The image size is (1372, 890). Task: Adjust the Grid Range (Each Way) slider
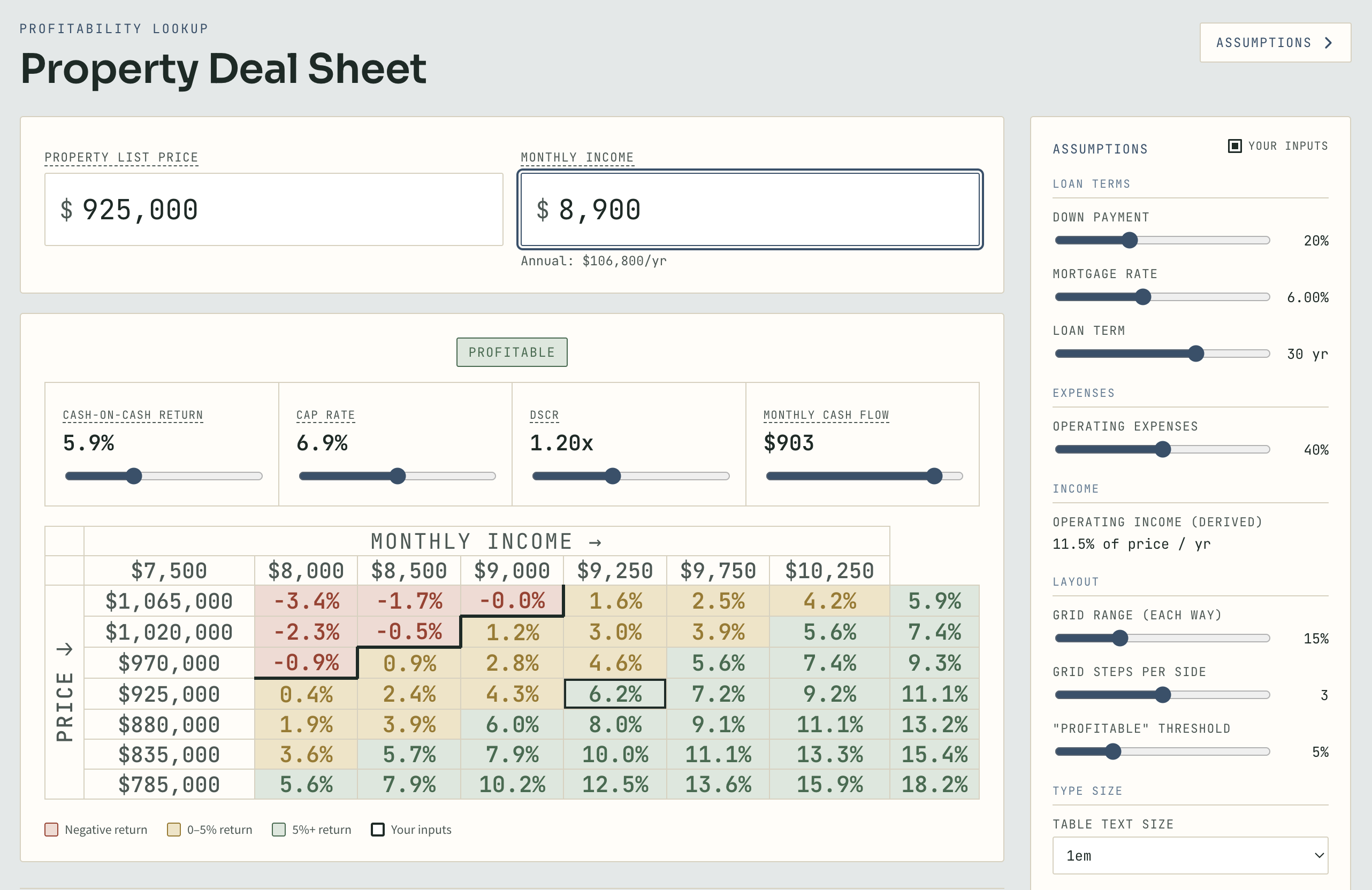[x=1162, y=638]
